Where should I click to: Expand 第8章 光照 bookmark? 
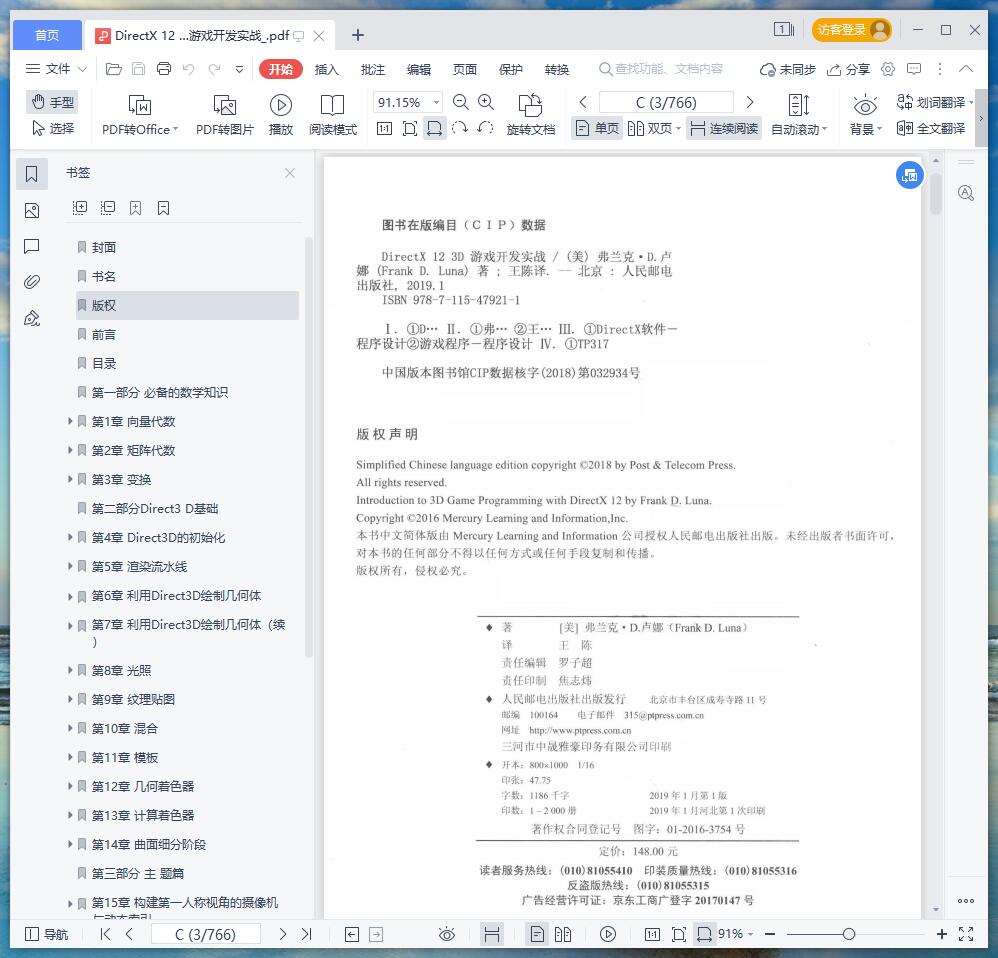point(70,670)
